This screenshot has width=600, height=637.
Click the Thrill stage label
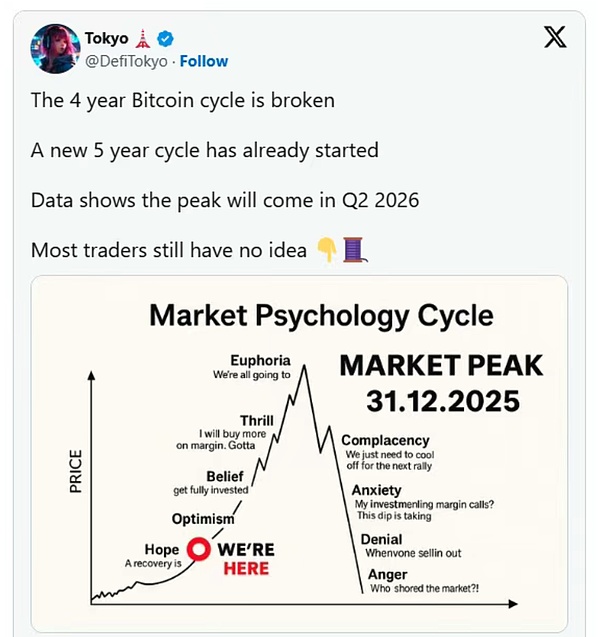257,420
